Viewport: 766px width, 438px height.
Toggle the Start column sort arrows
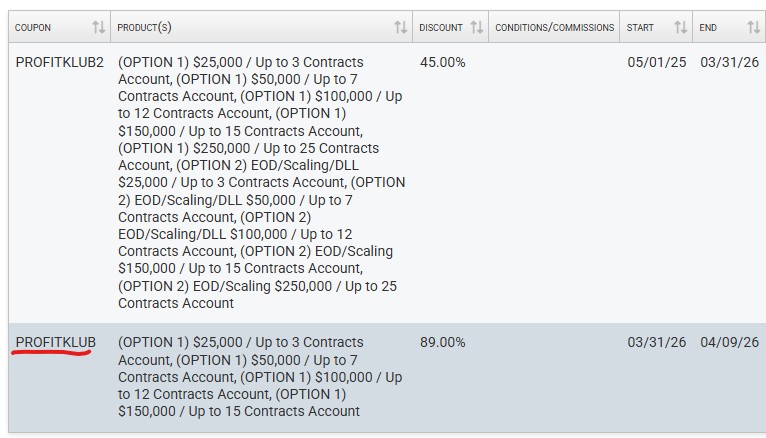(680, 28)
